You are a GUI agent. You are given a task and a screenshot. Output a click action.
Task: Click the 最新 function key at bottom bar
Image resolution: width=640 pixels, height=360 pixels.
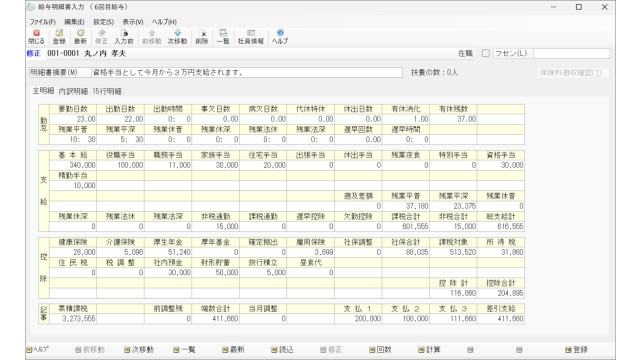233,350
